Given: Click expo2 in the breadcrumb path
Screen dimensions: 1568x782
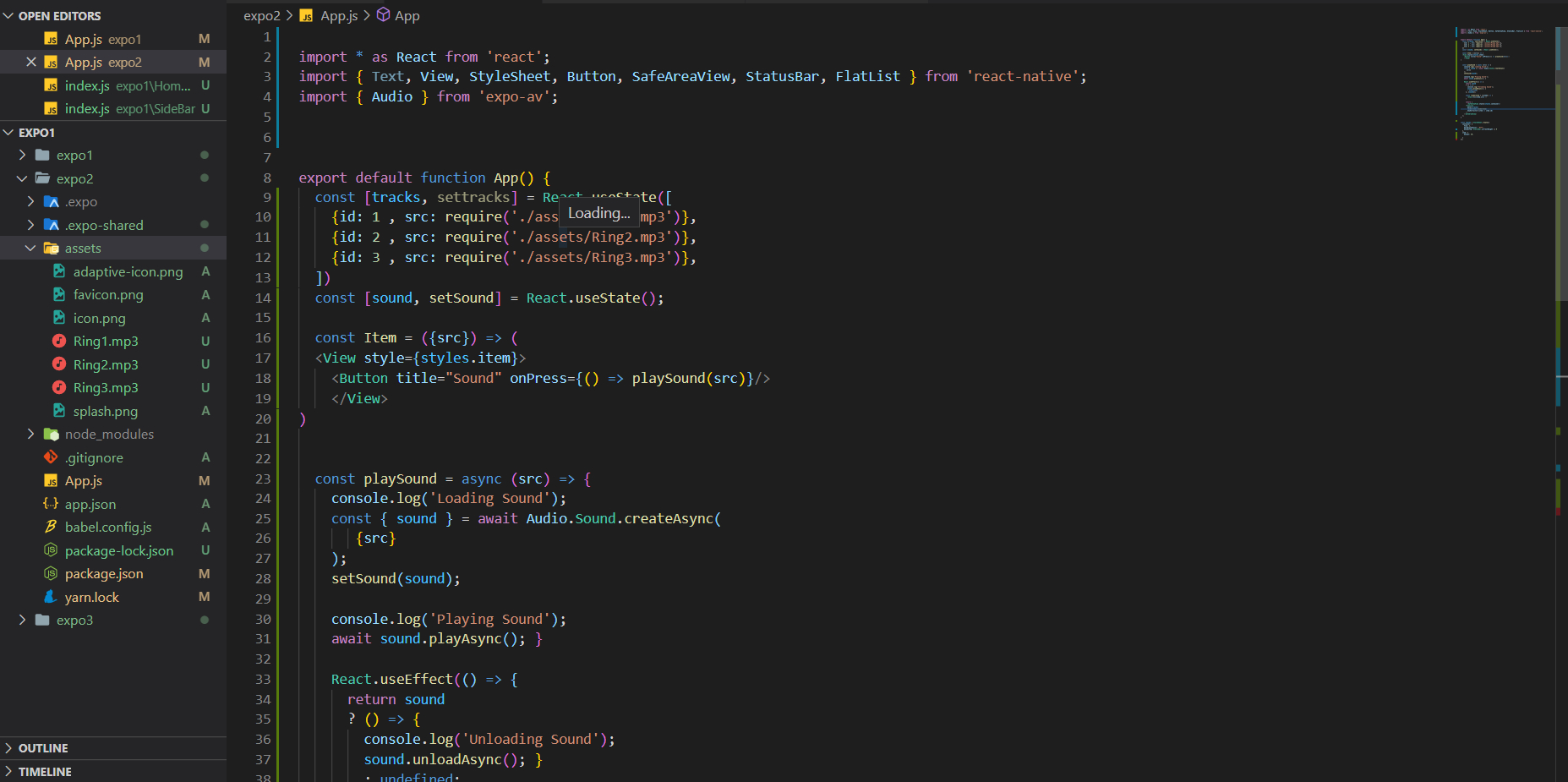Looking at the screenshot, I should tap(261, 15).
